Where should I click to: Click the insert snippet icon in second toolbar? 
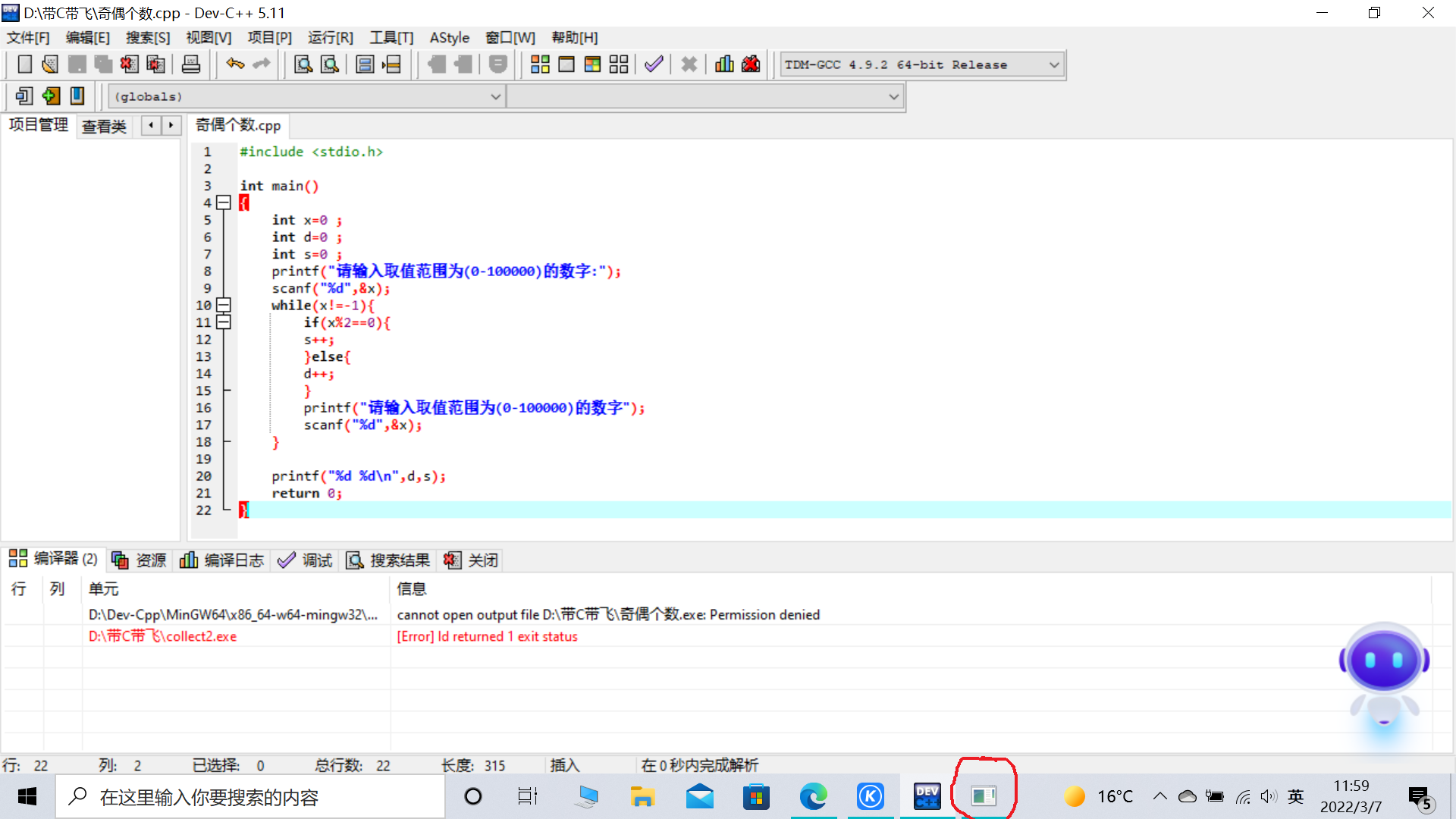24,96
